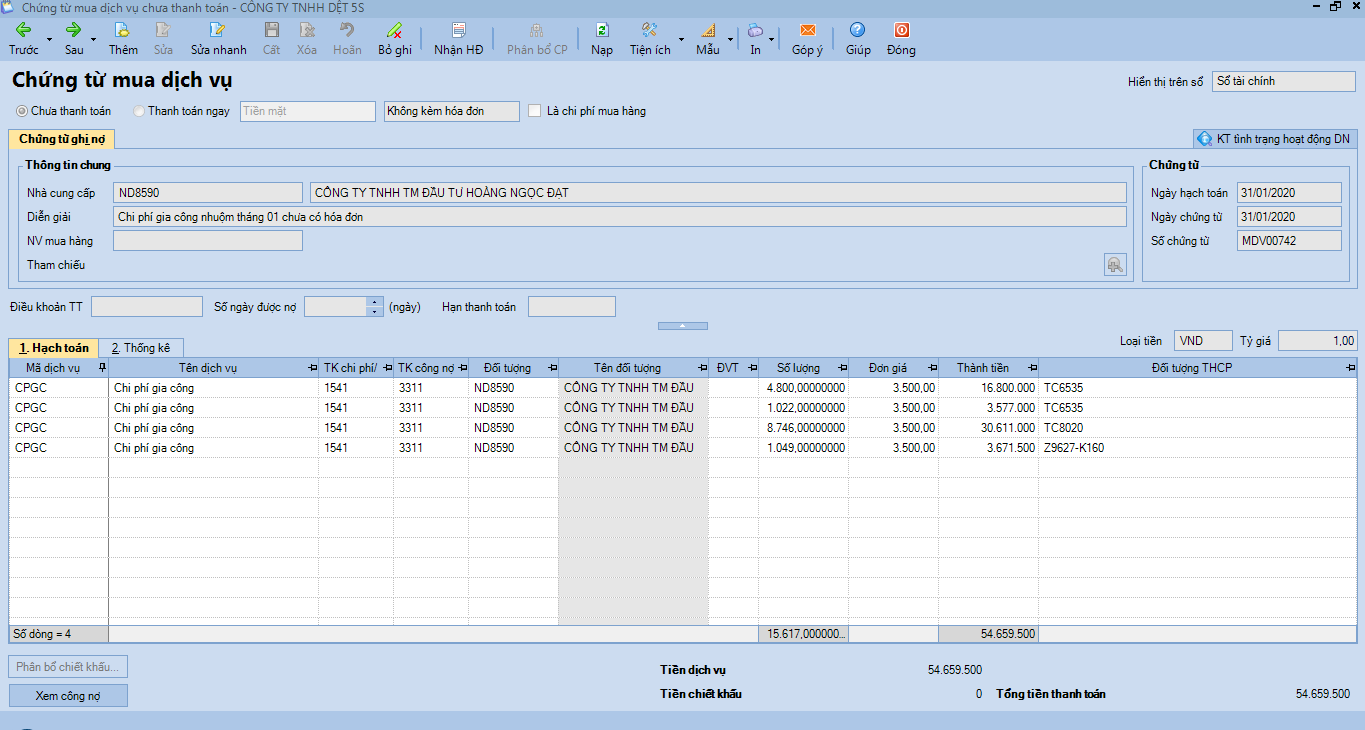Select the Chứng từ ghi nợ tab
1365x730 pixels.
[x=62, y=139]
